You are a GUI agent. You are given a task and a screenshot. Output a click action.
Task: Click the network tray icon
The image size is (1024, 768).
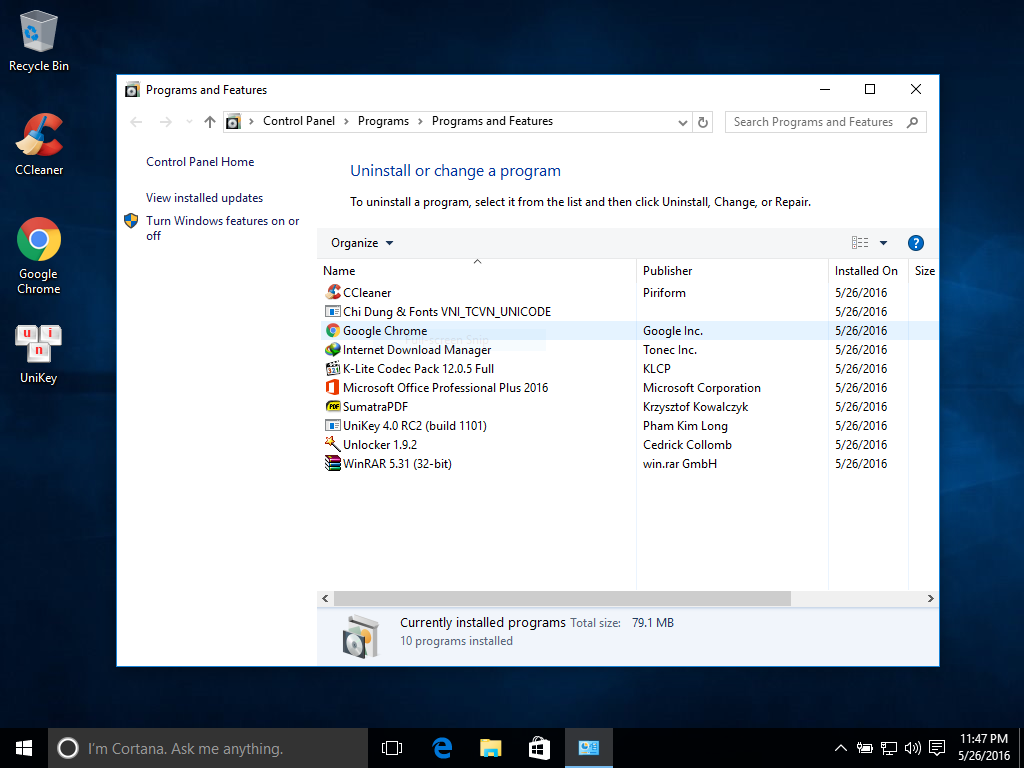(x=889, y=748)
